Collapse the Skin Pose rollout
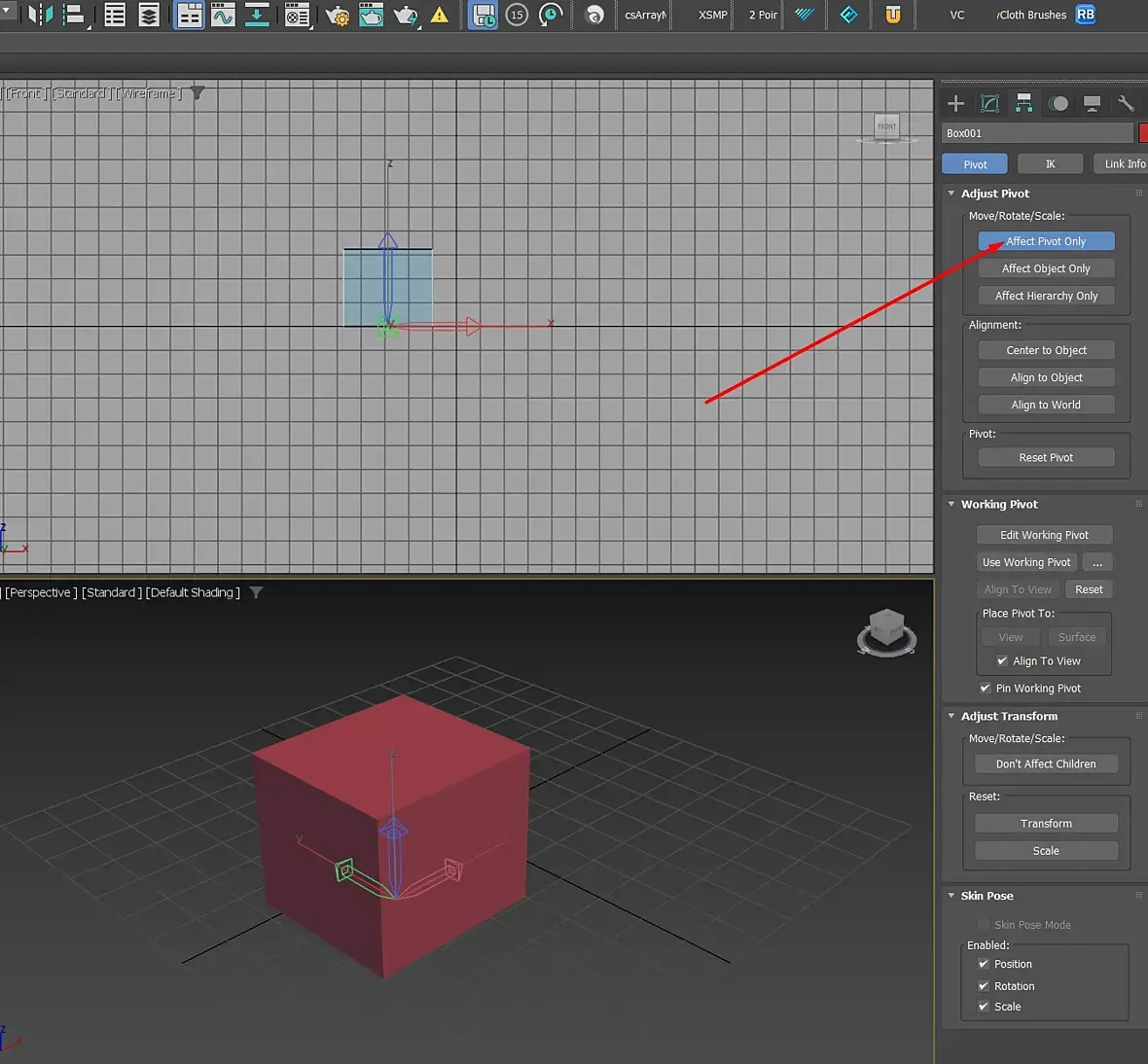 (x=951, y=896)
